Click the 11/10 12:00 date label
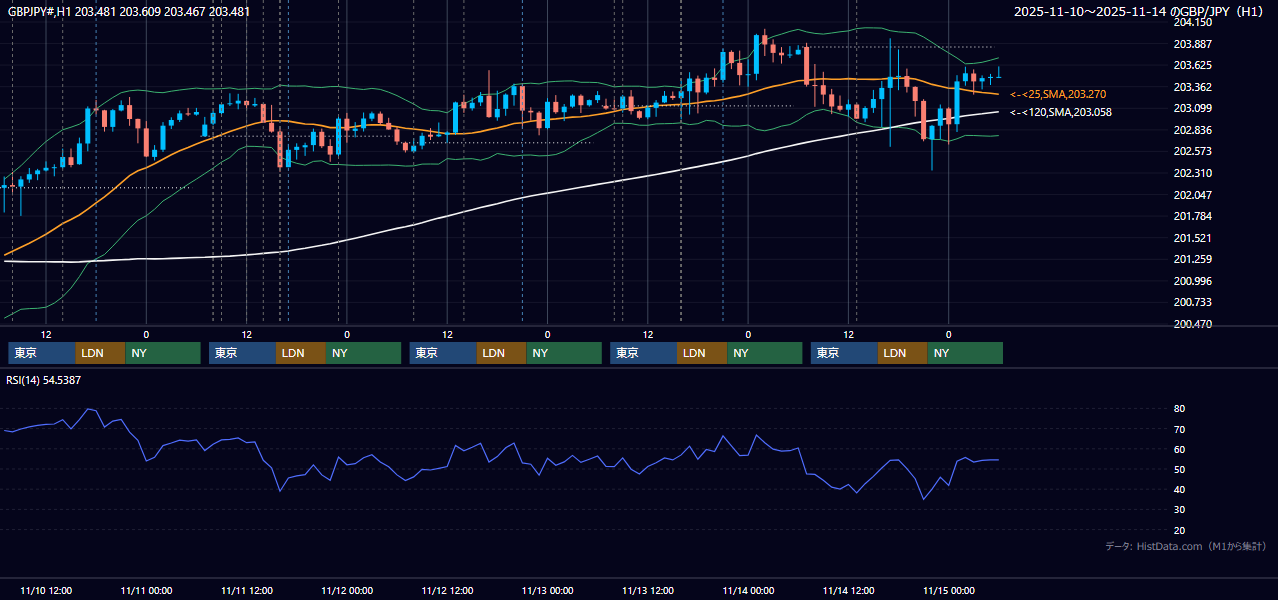The width and height of the screenshot is (1278, 600). [46, 590]
